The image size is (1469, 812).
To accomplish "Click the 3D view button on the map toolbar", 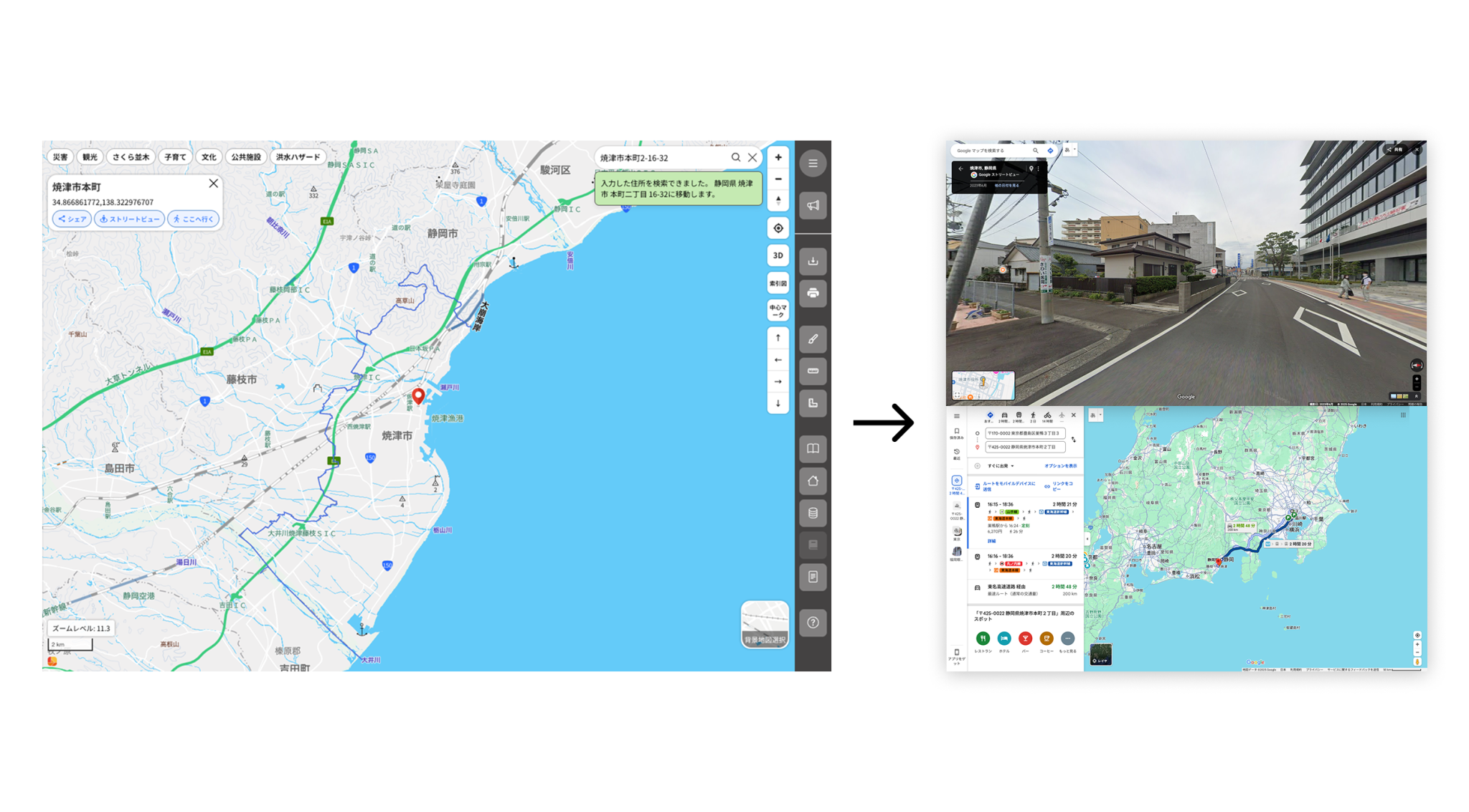I will tap(778, 255).
